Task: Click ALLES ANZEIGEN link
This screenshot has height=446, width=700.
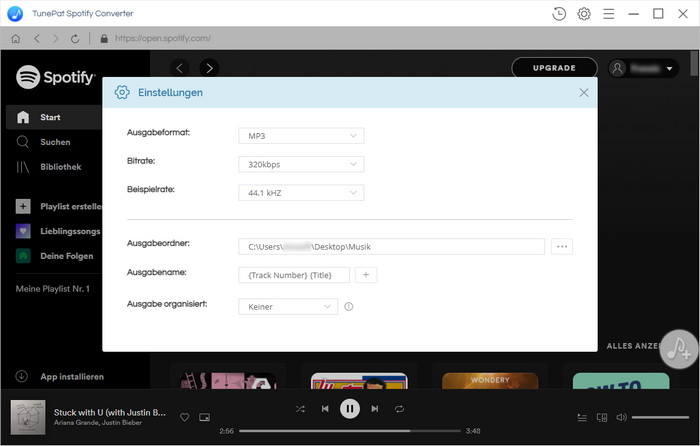Action: 633,346
